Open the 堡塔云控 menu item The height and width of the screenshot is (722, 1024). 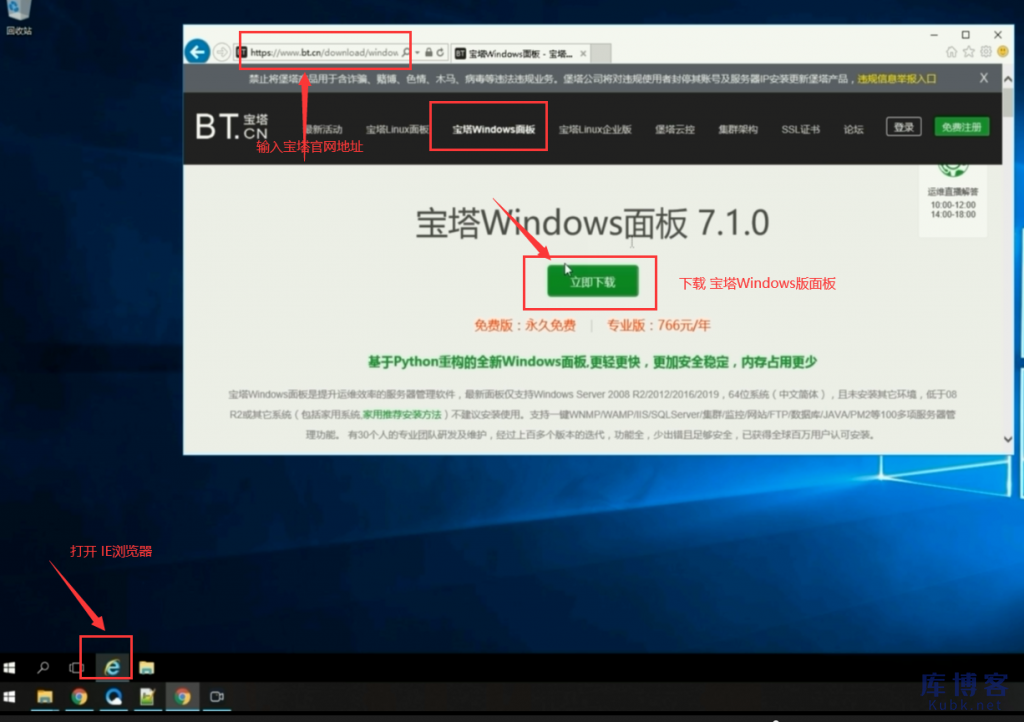coord(675,129)
